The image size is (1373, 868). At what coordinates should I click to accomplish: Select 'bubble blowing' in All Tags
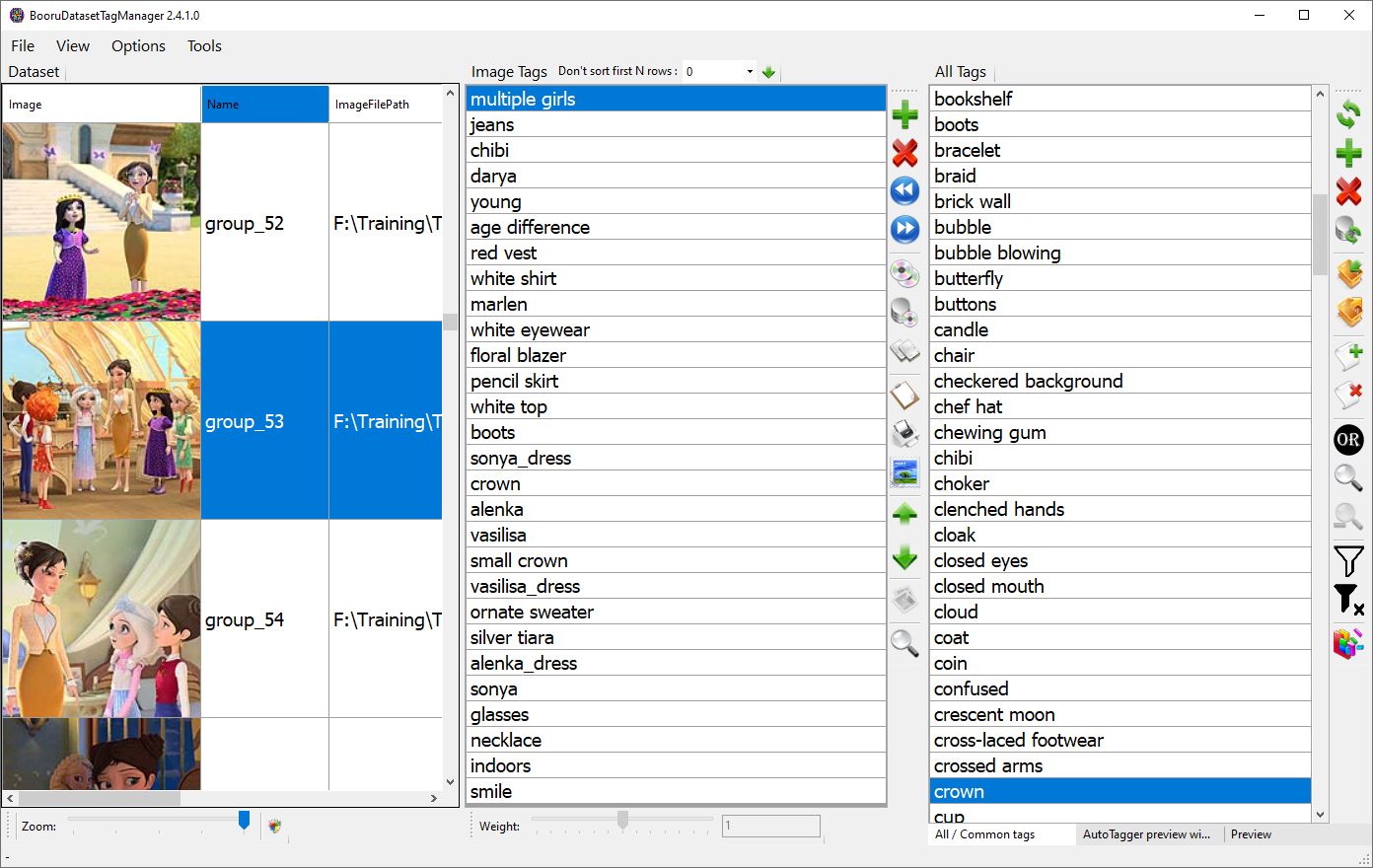[x=1120, y=253]
